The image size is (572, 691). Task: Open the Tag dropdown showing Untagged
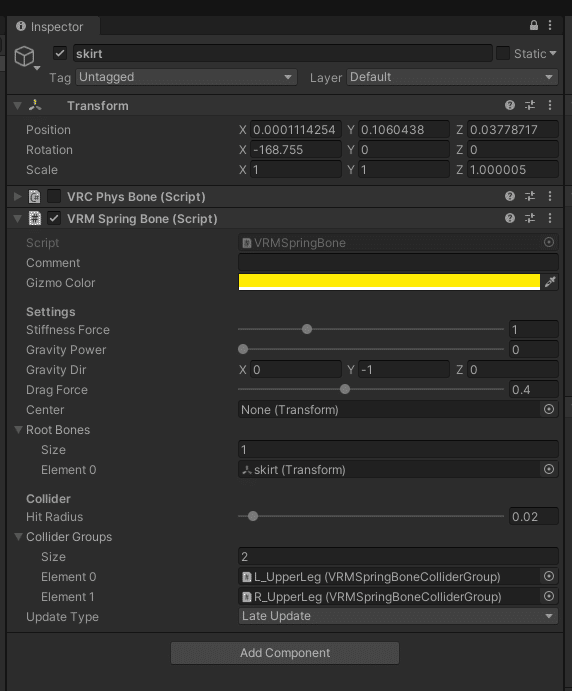[x=186, y=77]
